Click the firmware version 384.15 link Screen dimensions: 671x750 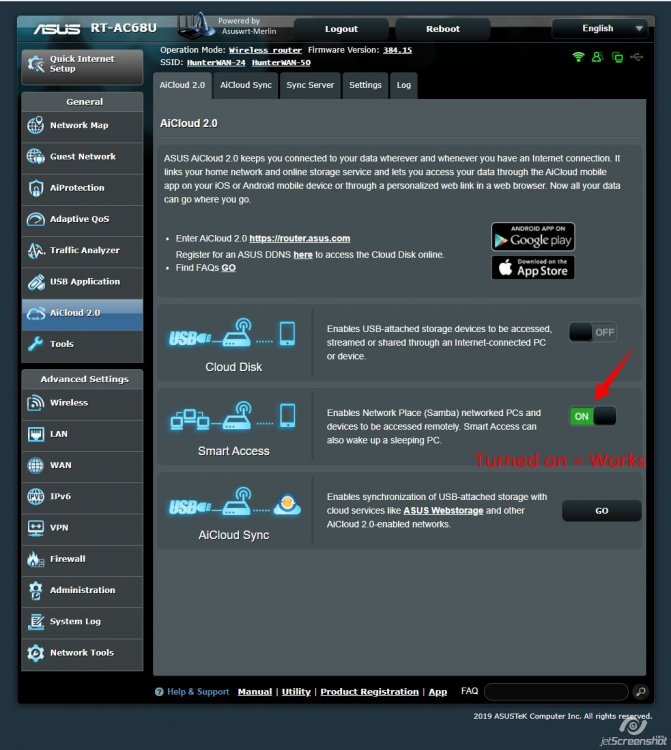point(397,50)
